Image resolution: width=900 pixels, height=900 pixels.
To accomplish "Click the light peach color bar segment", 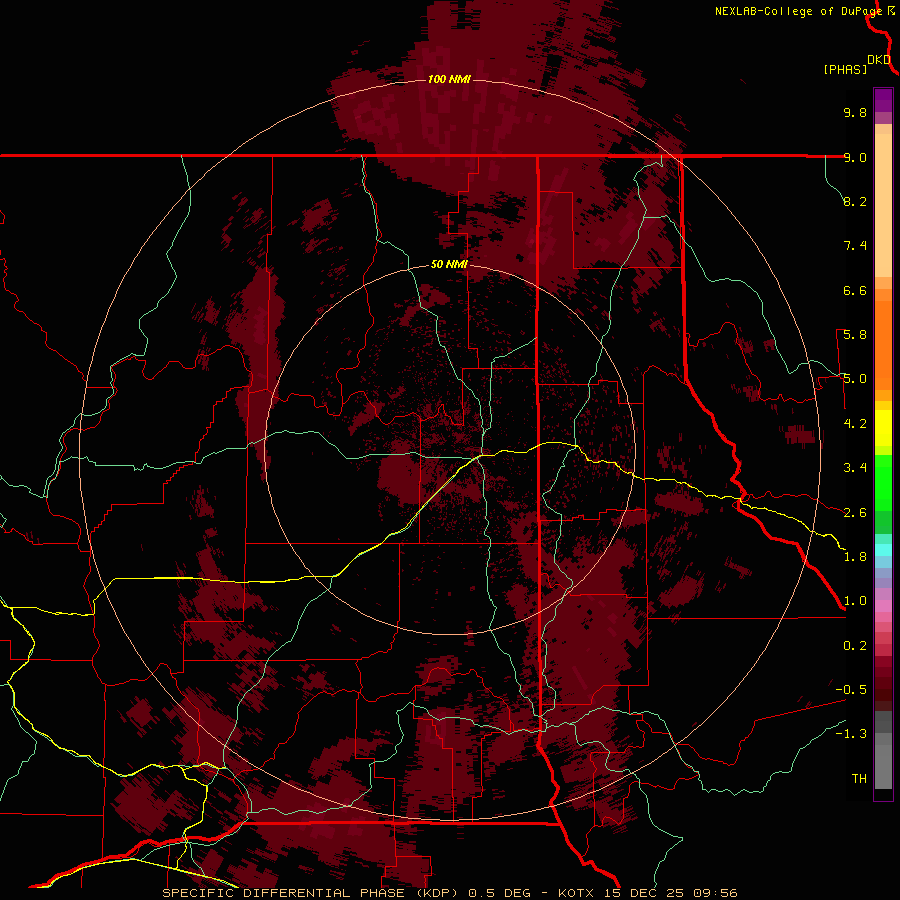I will click(x=883, y=205).
